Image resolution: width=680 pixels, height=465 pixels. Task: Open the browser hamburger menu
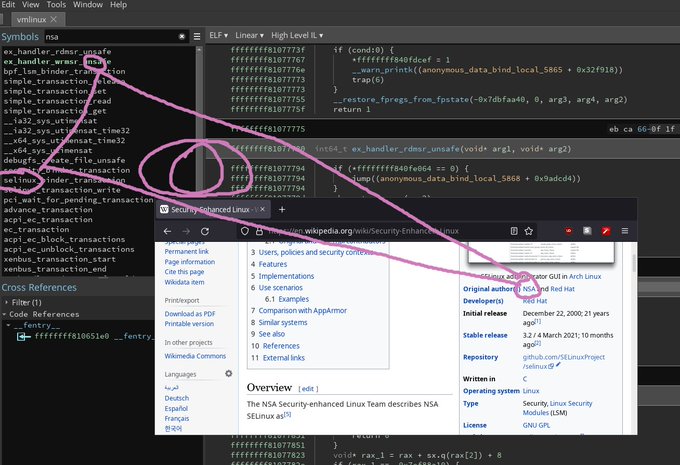click(x=625, y=231)
